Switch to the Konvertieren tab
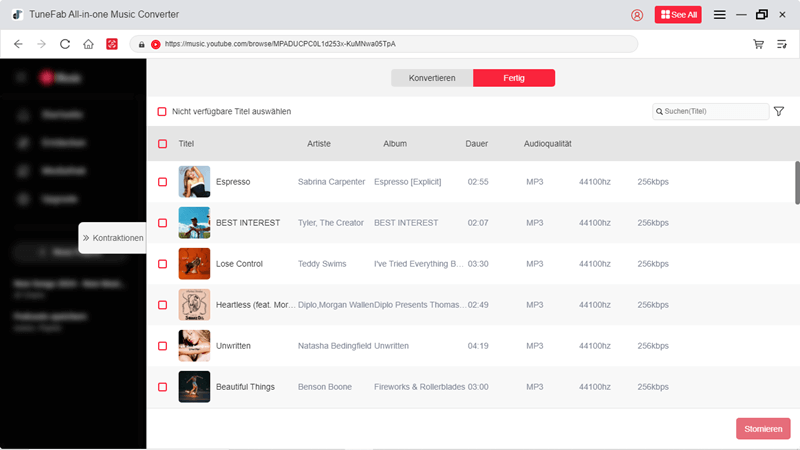Image resolution: width=800 pixels, height=450 pixels. click(432, 78)
